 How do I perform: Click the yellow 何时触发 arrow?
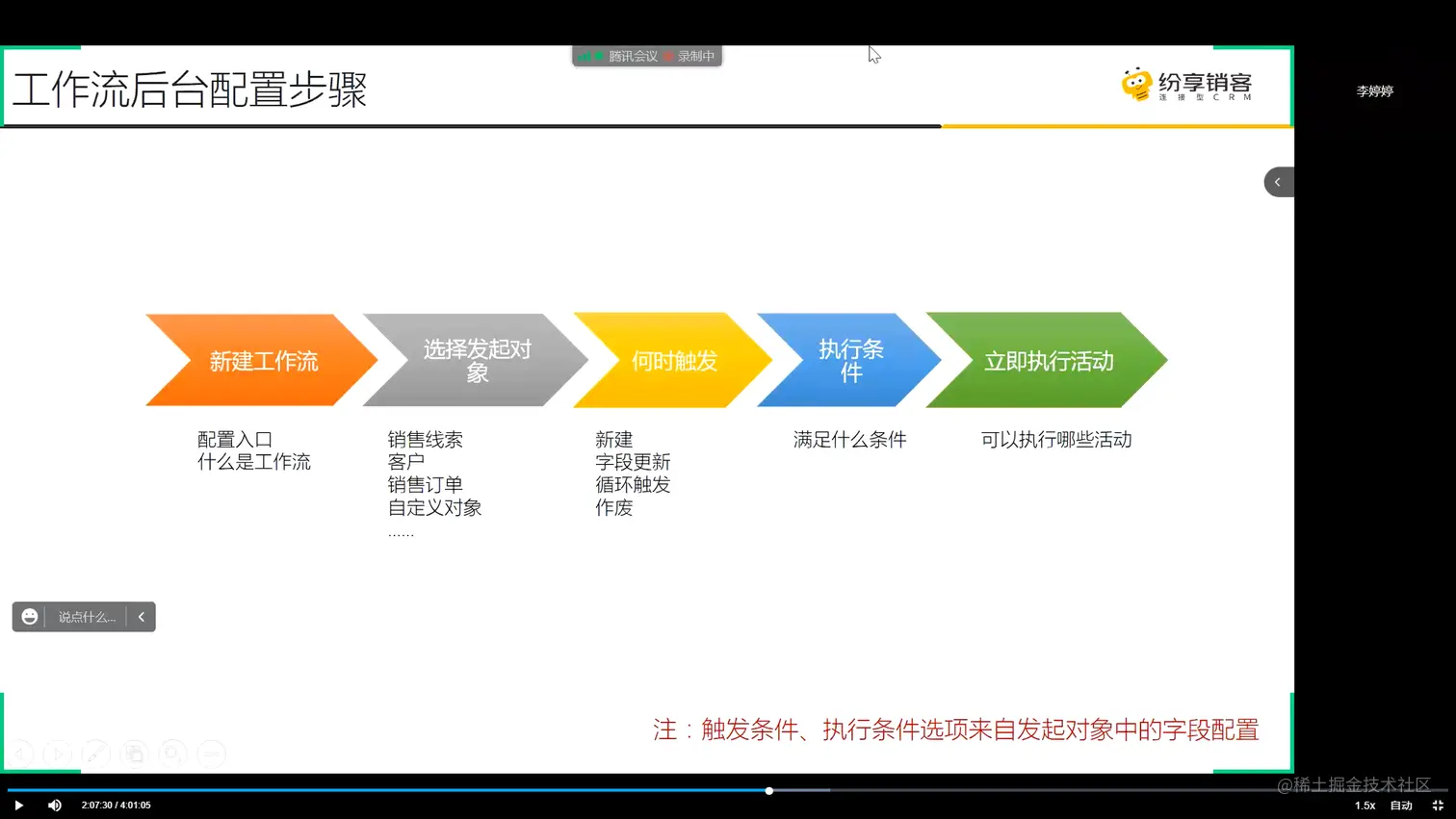(x=673, y=360)
